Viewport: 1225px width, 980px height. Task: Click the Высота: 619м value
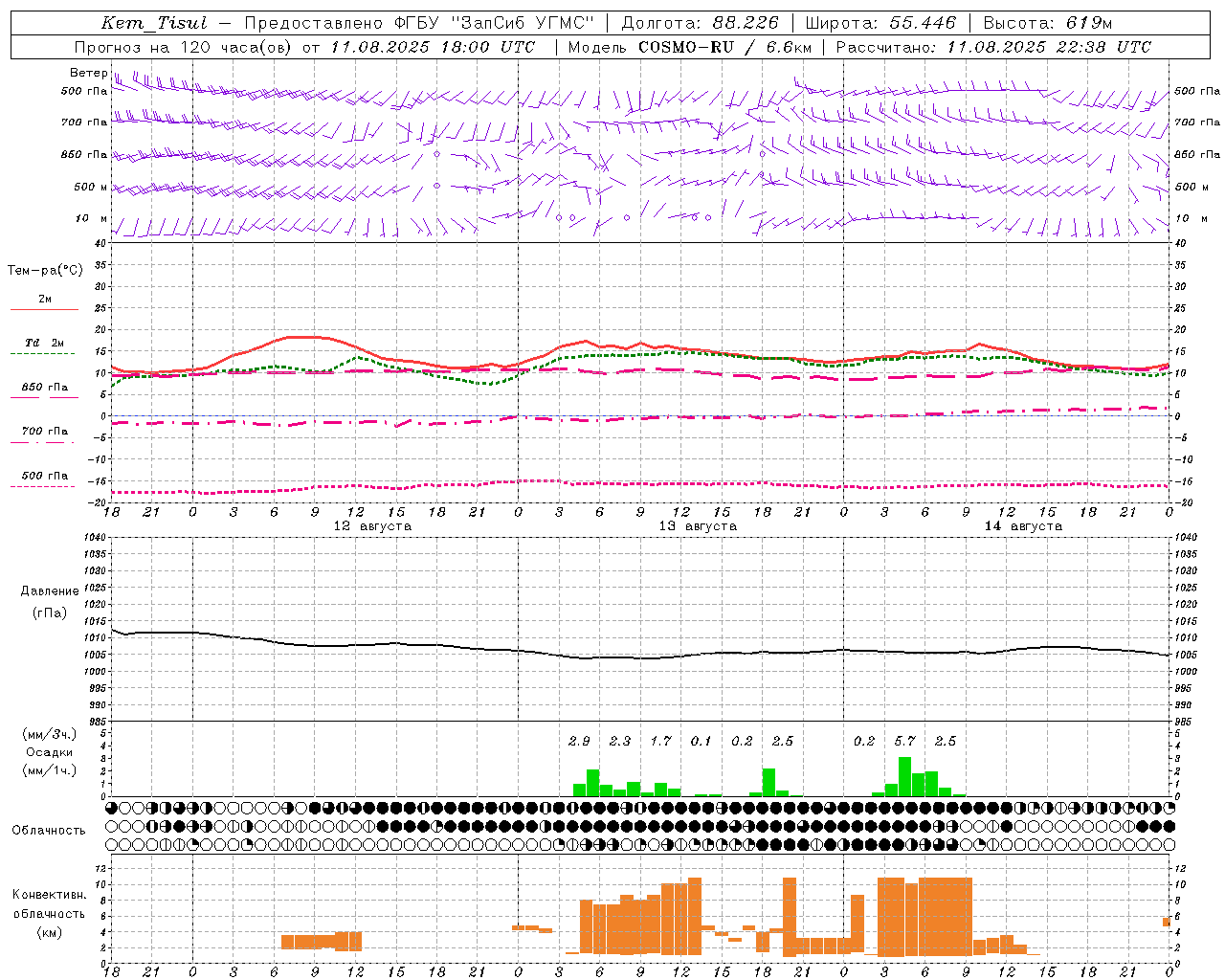tap(1047, 23)
